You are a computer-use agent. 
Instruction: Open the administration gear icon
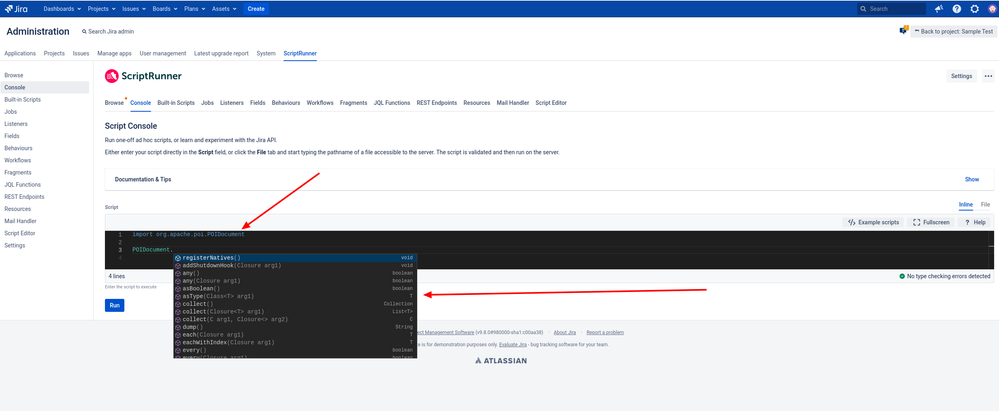click(974, 9)
